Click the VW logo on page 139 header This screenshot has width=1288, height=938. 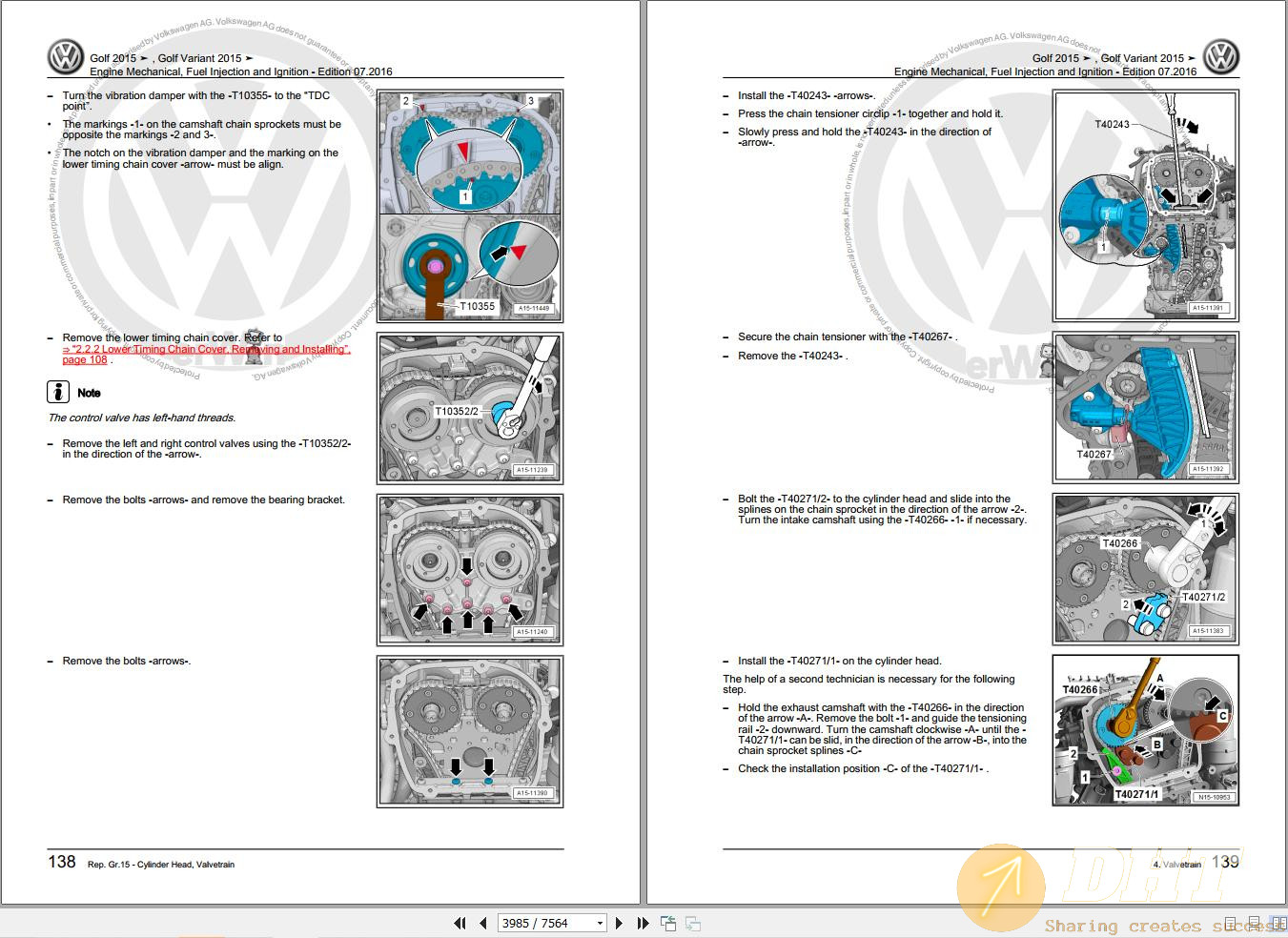click(1220, 57)
